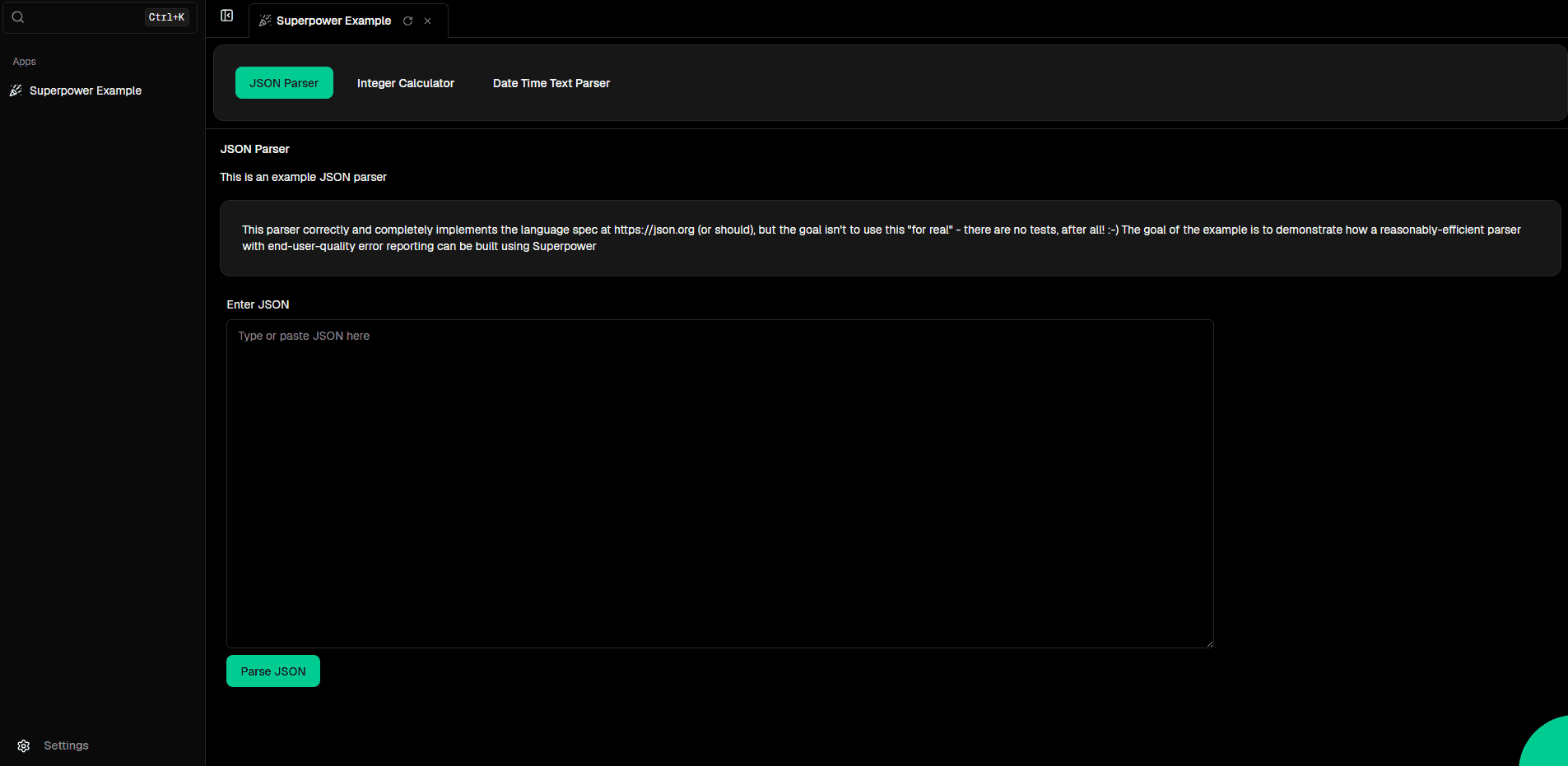Click the search magnifier icon

pyautogui.click(x=18, y=17)
